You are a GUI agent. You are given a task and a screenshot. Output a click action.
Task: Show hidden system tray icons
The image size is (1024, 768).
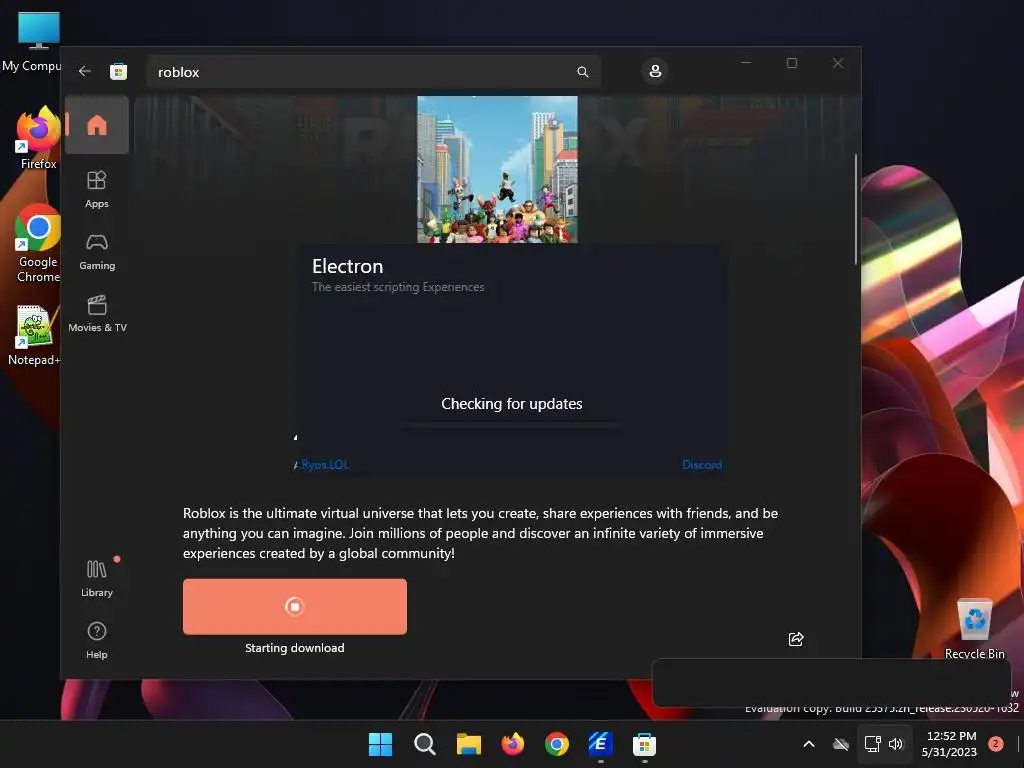(808, 744)
